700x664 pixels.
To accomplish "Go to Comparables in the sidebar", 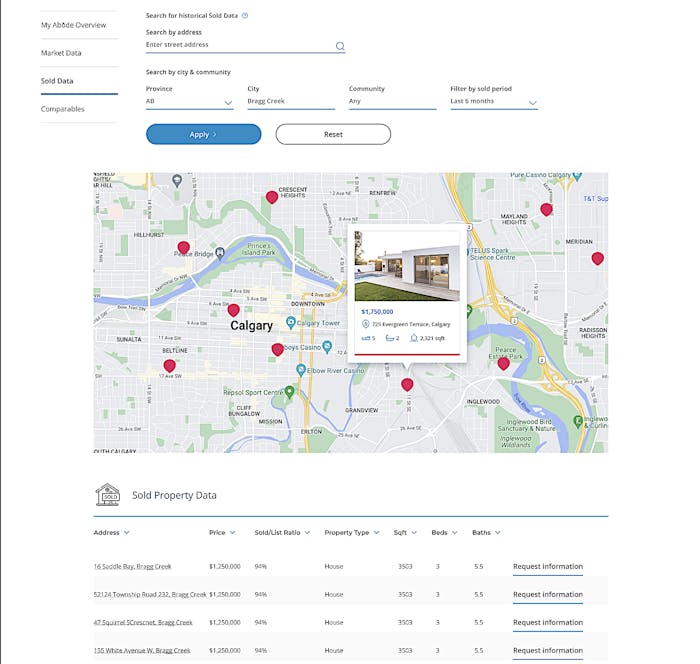I will pos(63,109).
